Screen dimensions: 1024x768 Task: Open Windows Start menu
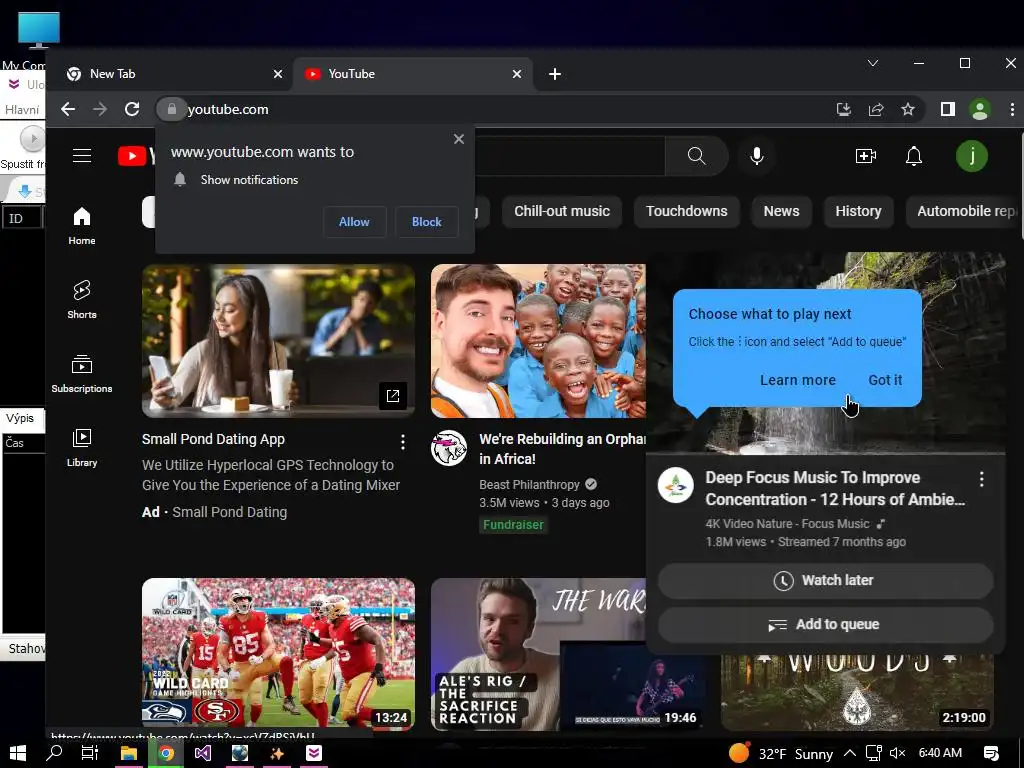(18, 753)
